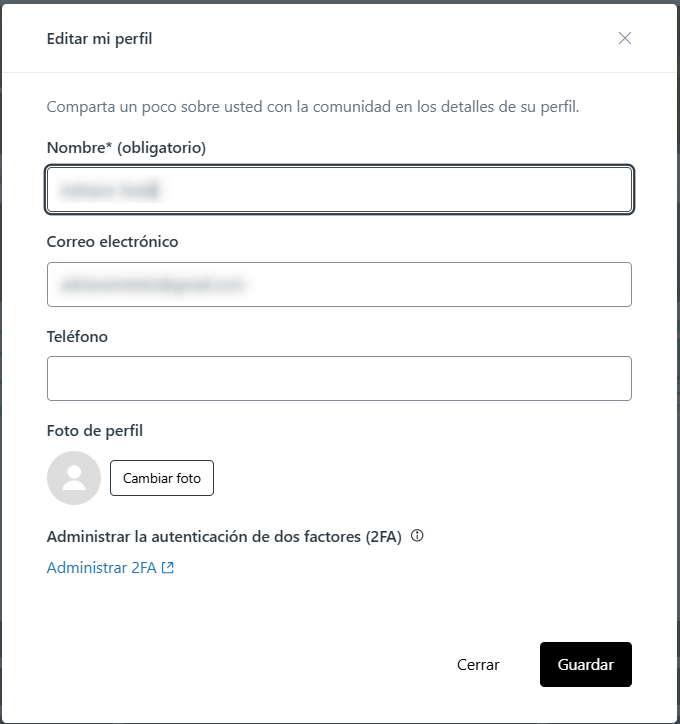The width and height of the screenshot is (680, 724).
Task: Click the Editar mi perfil dialog title
Action: point(99,39)
